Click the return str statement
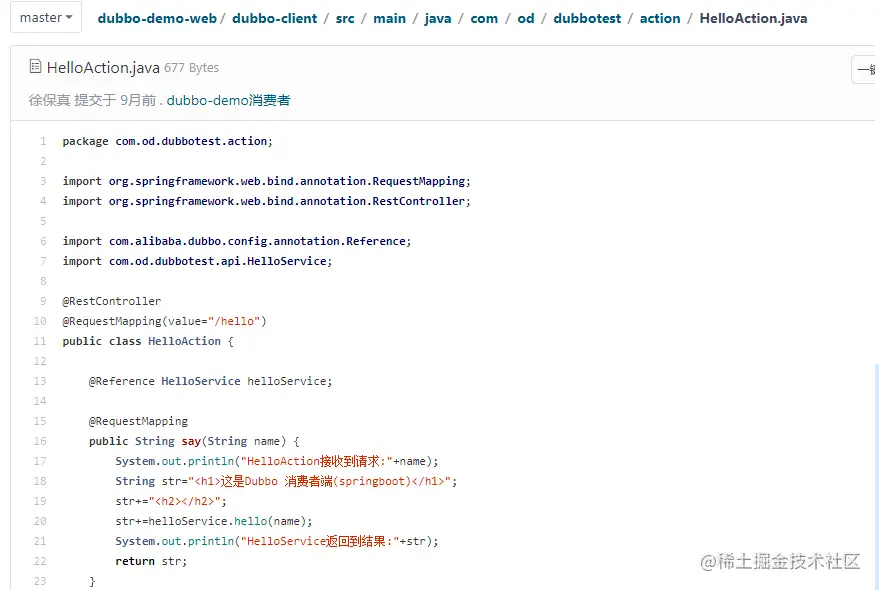This screenshot has height=590, width=879. 151,561
